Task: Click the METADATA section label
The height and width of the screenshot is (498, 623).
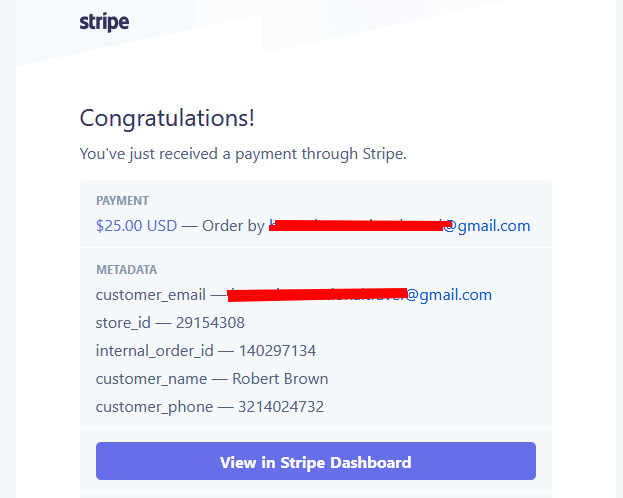Action: [x=126, y=270]
